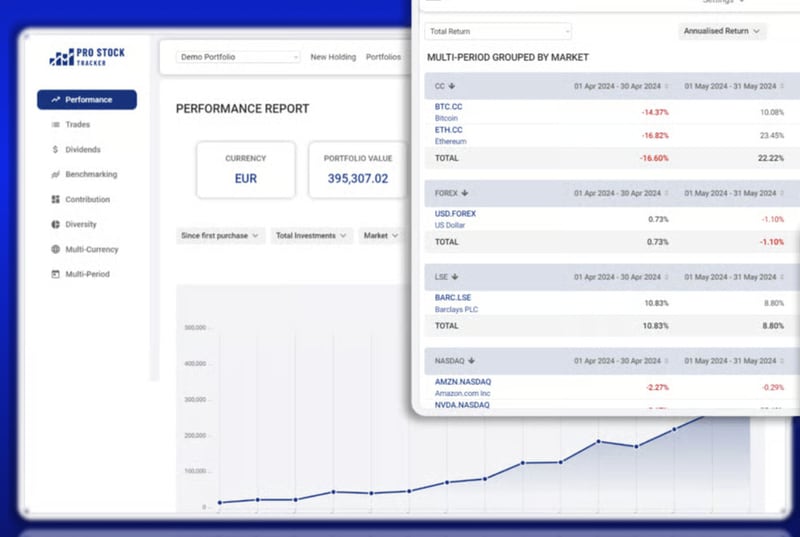Open the Demo Portfolio dropdown

tap(238, 57)
